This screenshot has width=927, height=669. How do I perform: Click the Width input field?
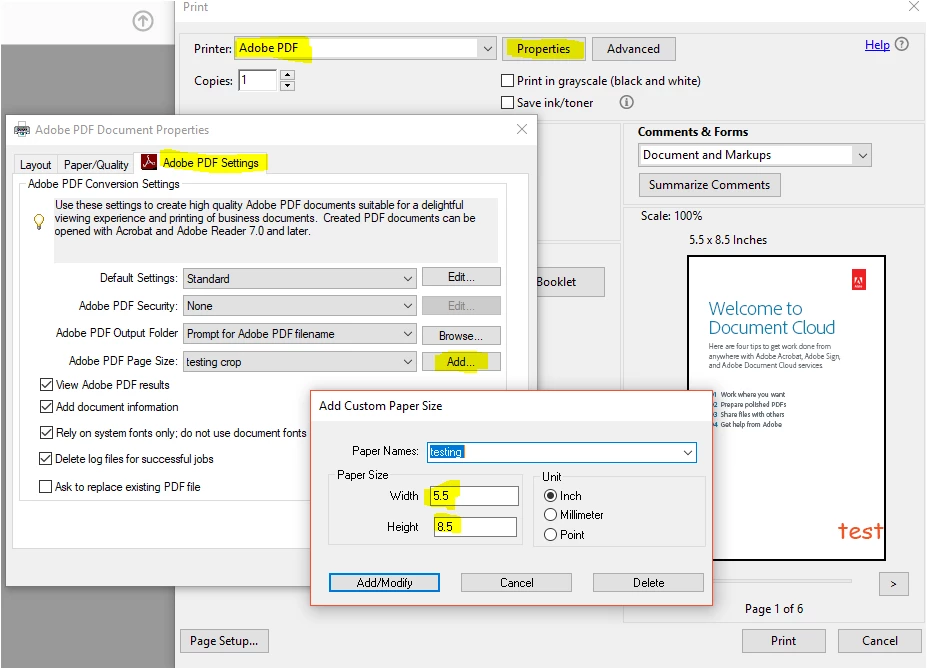click(475, 496)
